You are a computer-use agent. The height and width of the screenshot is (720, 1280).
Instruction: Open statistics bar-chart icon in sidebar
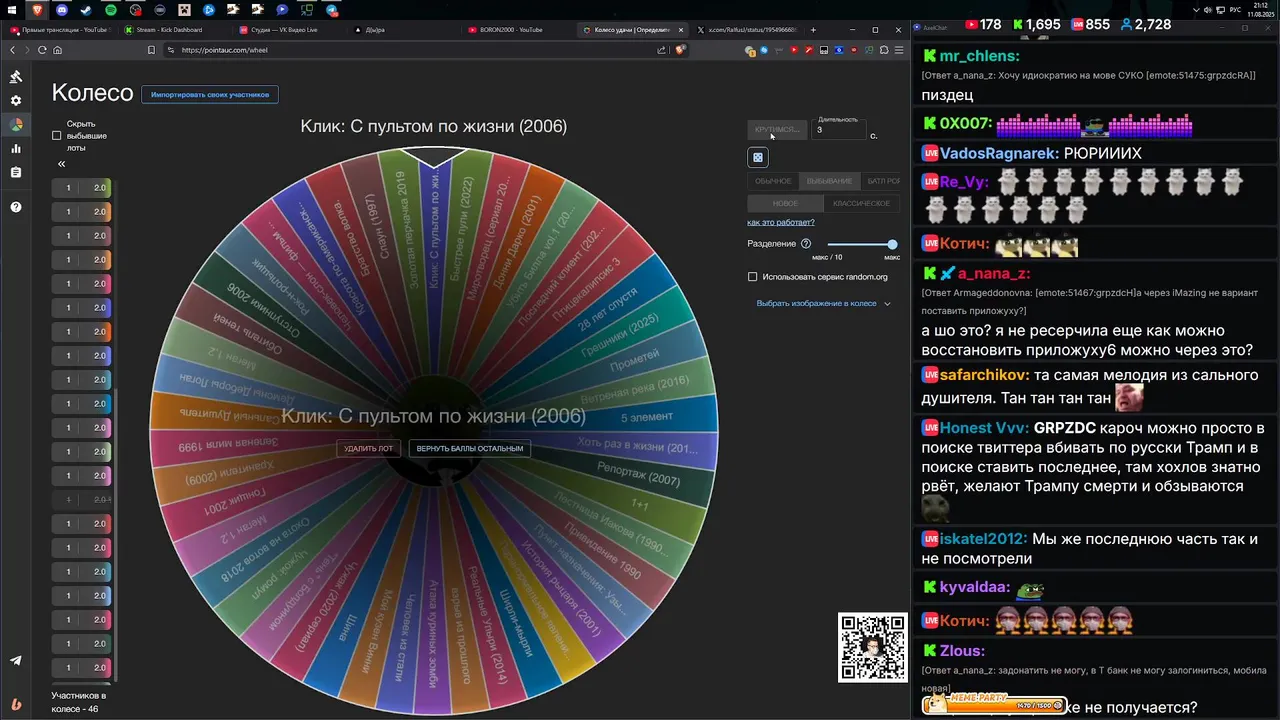[16, 149]
